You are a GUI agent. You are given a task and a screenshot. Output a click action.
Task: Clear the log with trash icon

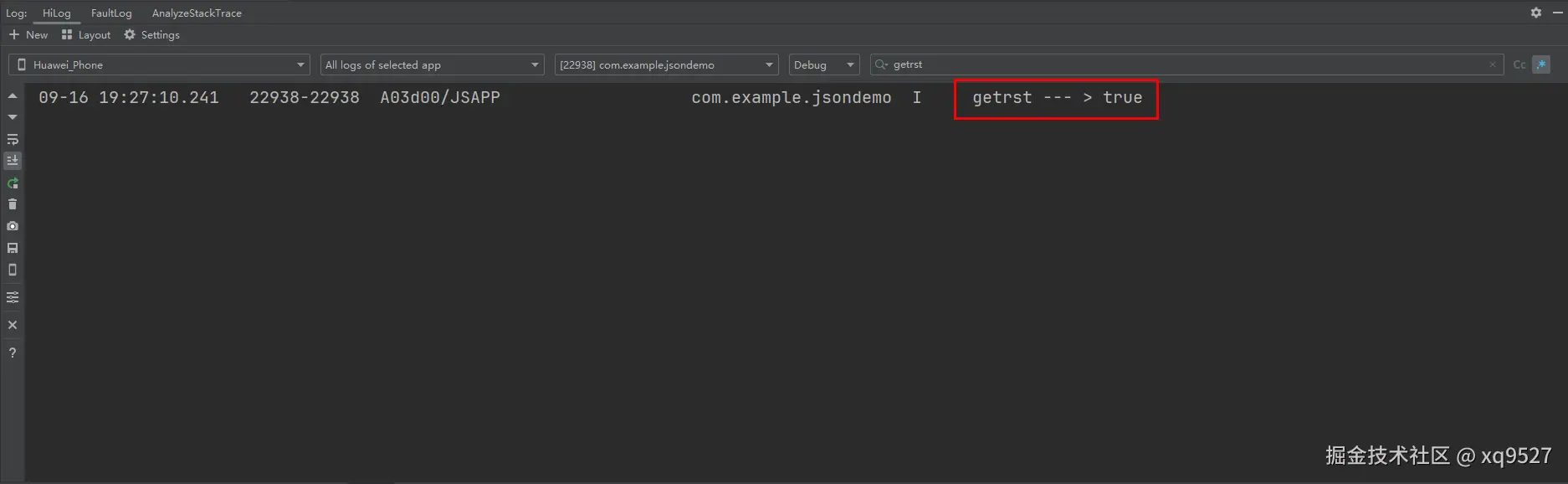(13, 204)
